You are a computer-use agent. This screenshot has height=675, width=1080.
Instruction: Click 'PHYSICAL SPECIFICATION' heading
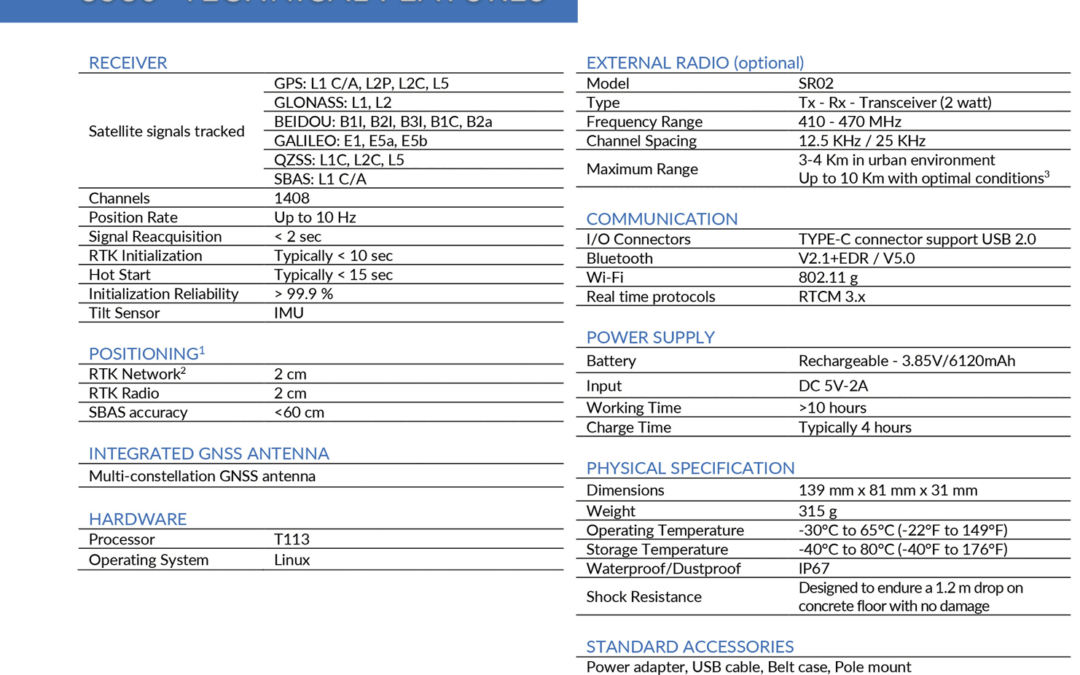point(690,468)
